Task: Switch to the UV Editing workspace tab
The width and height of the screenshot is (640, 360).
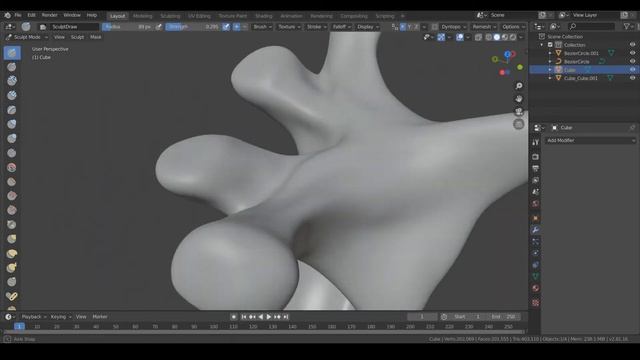Action: pyautogui.click(x=199, y=16)
